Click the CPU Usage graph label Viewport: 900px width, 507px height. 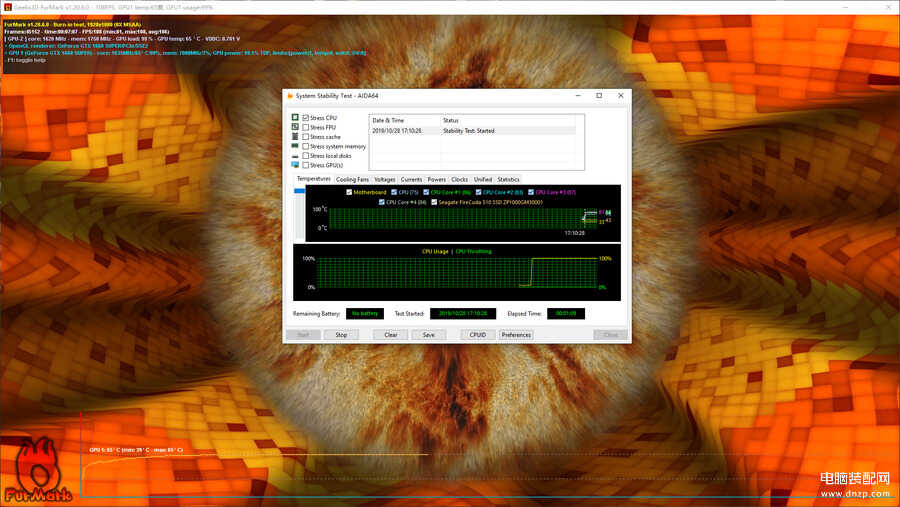tap(435, 251)
